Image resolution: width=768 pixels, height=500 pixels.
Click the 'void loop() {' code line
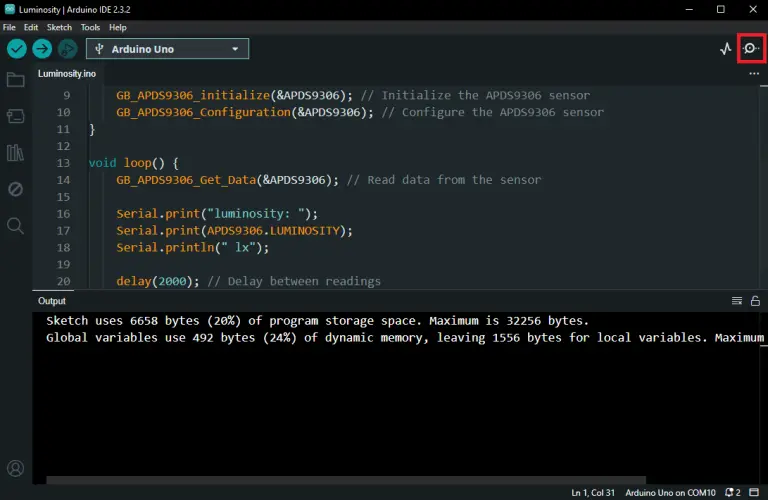134,163
